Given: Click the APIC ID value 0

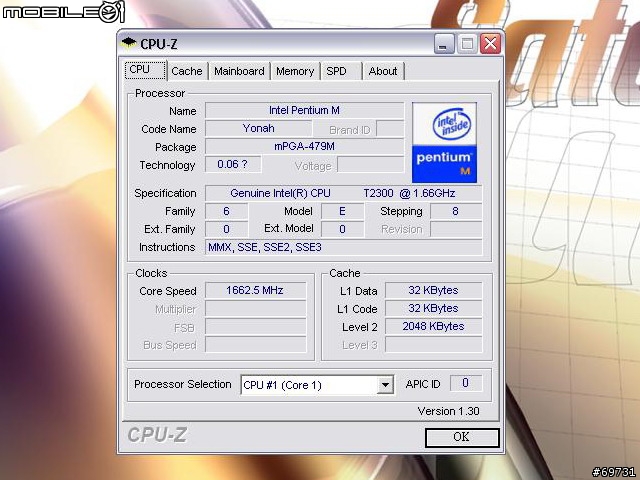Looking at the screenshot, I should [x=466, y=383].
